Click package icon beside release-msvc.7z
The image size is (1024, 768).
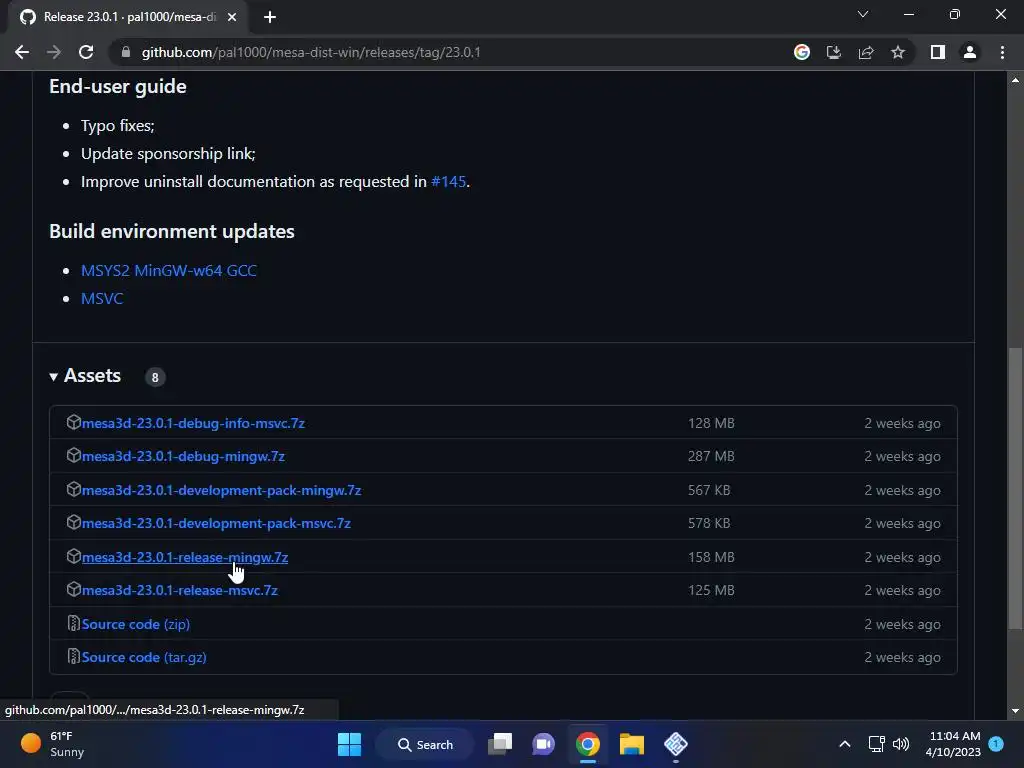(73, 590)
